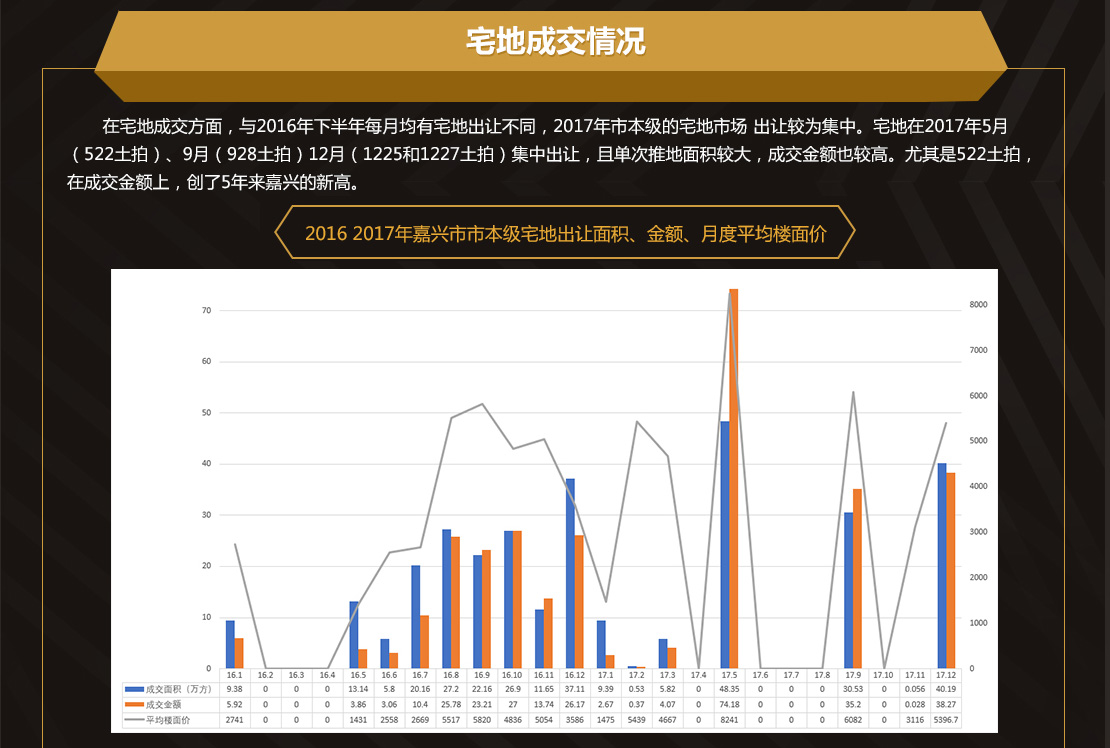The image size is (1110, 748).
Task: Click the 1431 average price cell
Action: click(358, 720)
